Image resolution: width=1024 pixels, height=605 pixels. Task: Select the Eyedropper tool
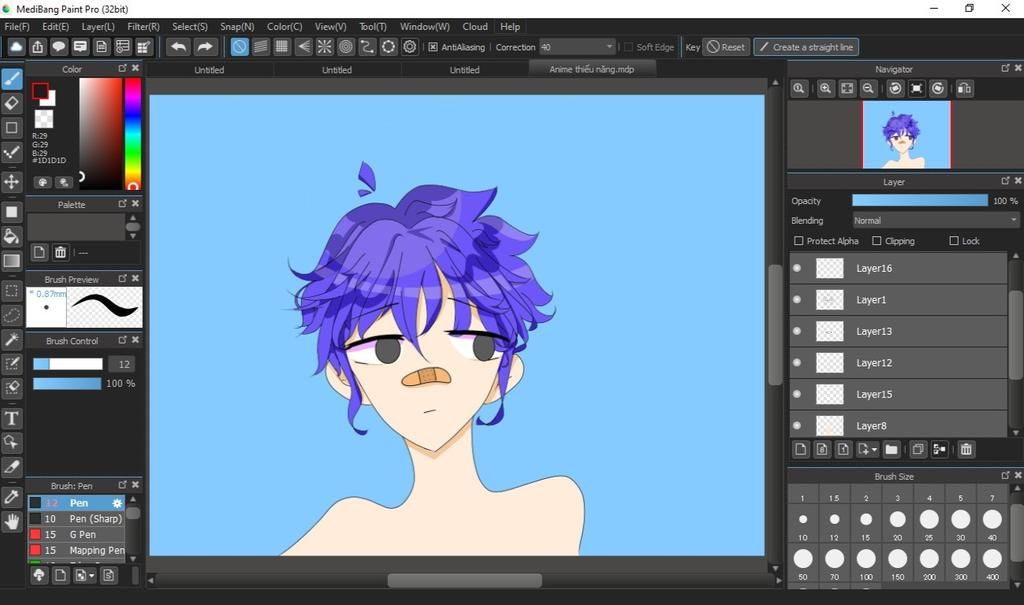12,497
